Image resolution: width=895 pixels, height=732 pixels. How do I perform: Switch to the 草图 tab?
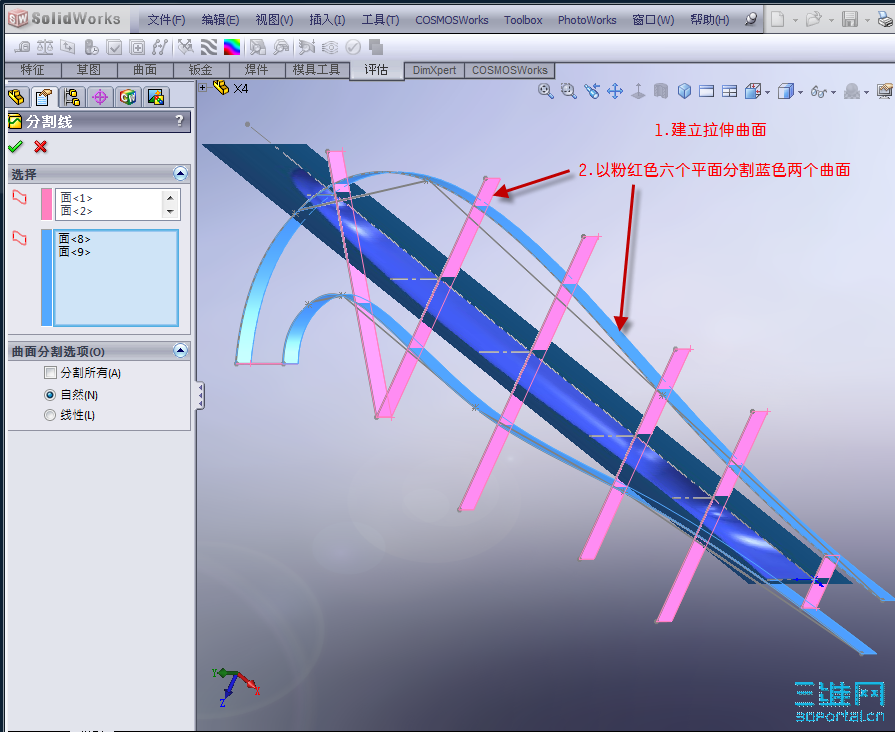pyautogui.click(x=88, y=70)
